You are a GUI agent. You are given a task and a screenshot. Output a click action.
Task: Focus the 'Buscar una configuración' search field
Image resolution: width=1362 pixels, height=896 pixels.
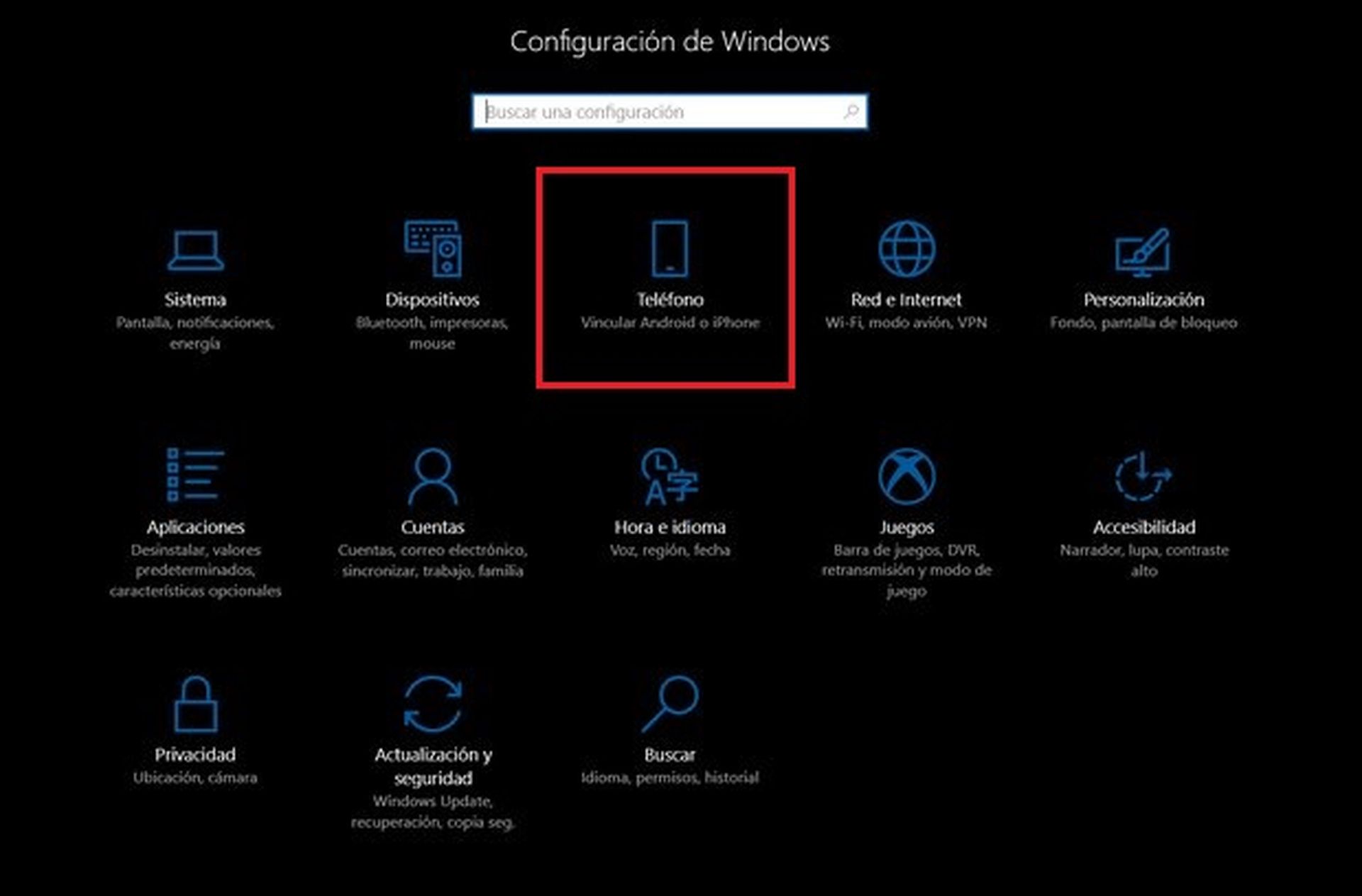click(670, 111)
